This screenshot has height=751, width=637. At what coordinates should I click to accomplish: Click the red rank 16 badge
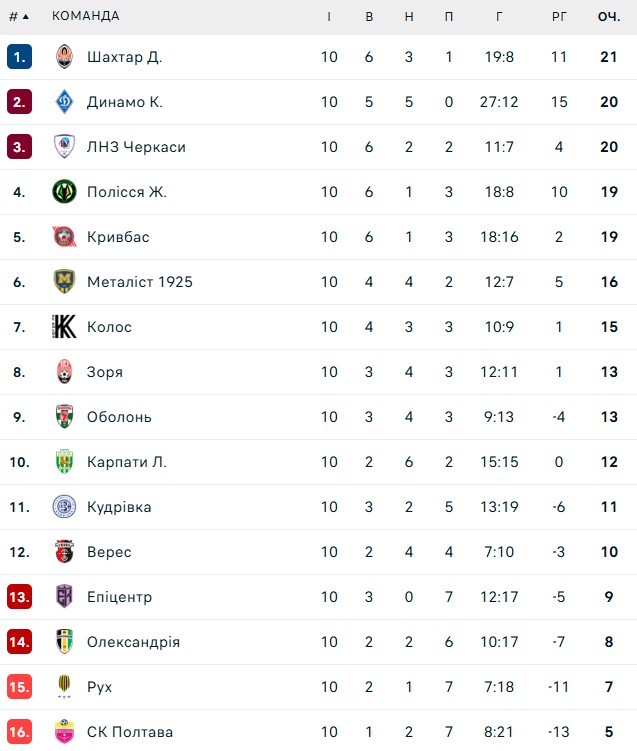[x=19, y=732]
